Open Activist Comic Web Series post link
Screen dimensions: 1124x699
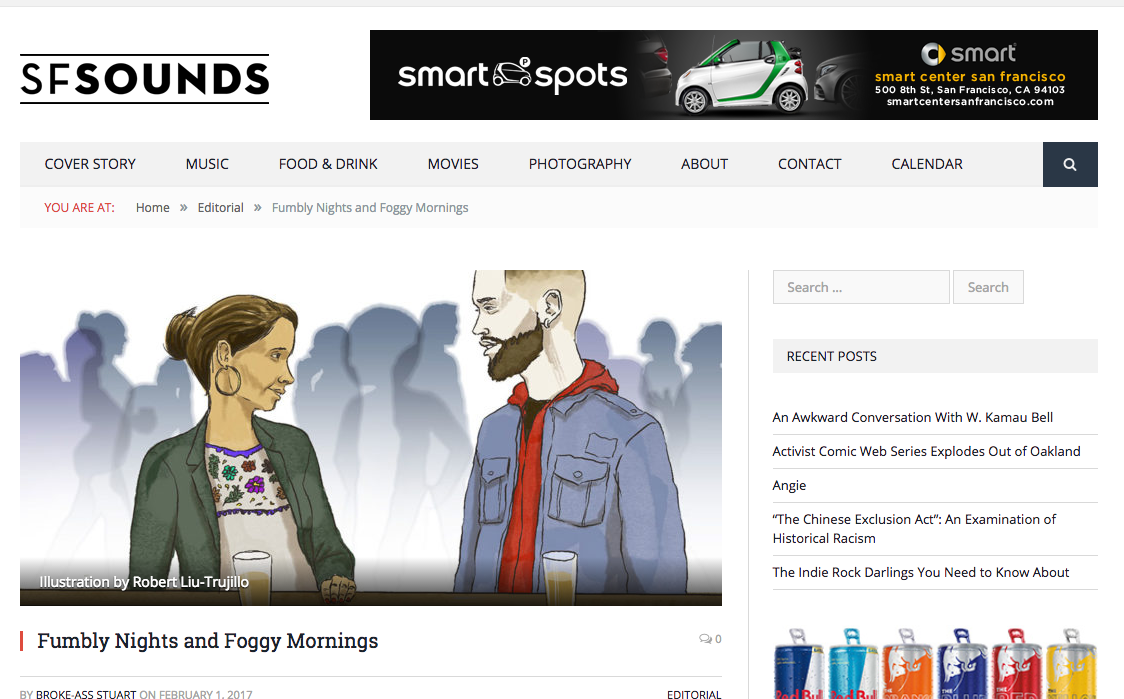pos(926,452)
